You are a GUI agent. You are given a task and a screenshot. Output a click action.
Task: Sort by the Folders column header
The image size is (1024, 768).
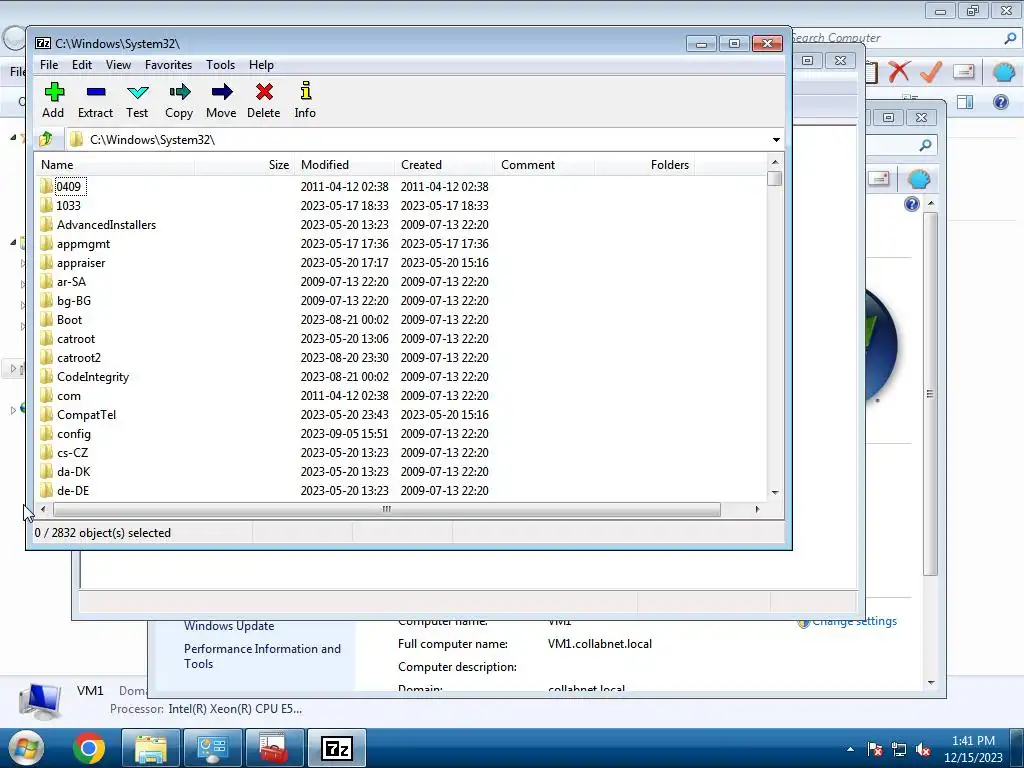[x=644, y=165]
